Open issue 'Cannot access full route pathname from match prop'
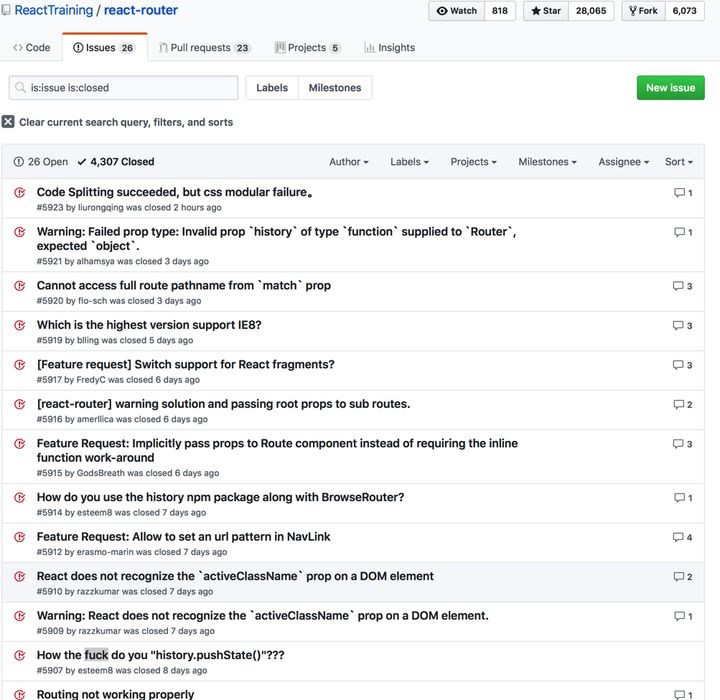Image resolution: width=720 pixels, height=700 pixels. point(184,285)
